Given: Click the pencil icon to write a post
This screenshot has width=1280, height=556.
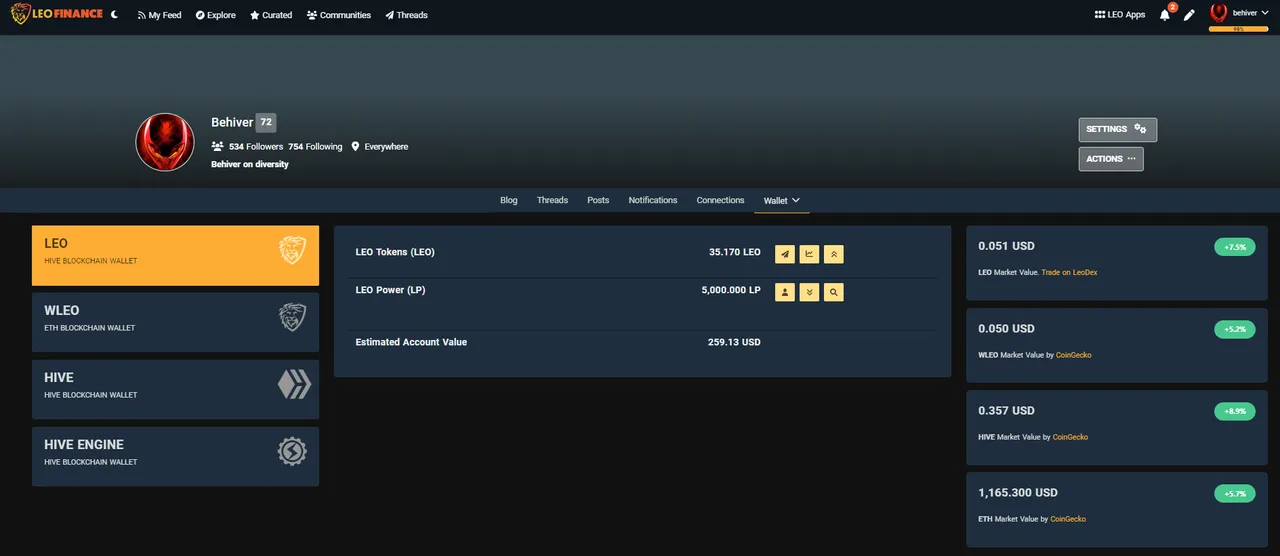Looking at the screenshot, I should pos(1189,15).
